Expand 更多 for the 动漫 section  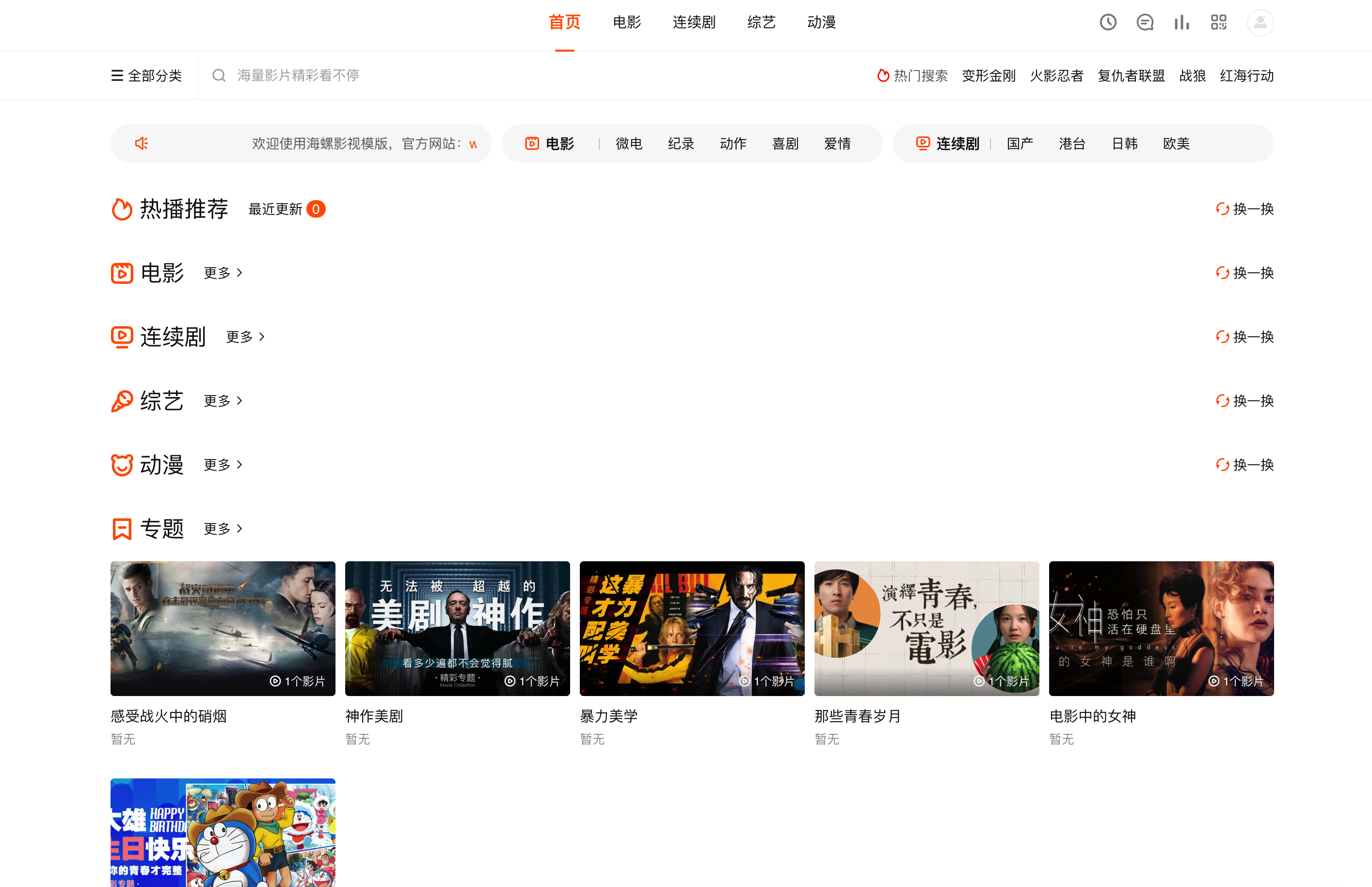point(223,465)
